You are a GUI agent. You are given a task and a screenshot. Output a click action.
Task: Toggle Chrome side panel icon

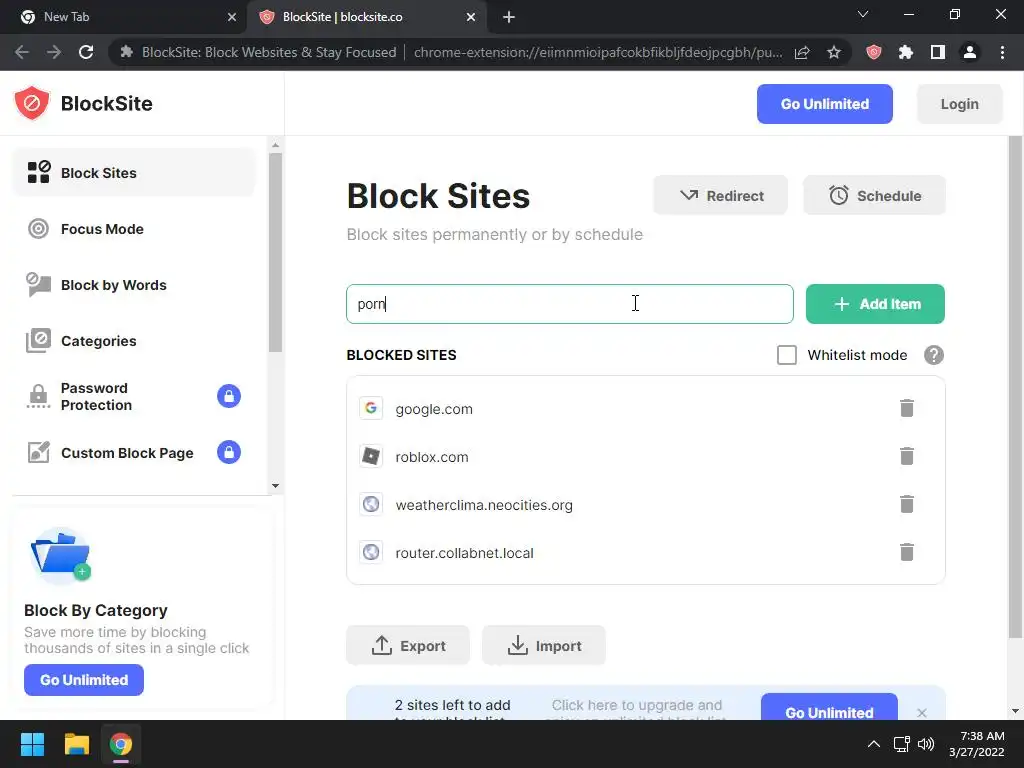(938, 52)
